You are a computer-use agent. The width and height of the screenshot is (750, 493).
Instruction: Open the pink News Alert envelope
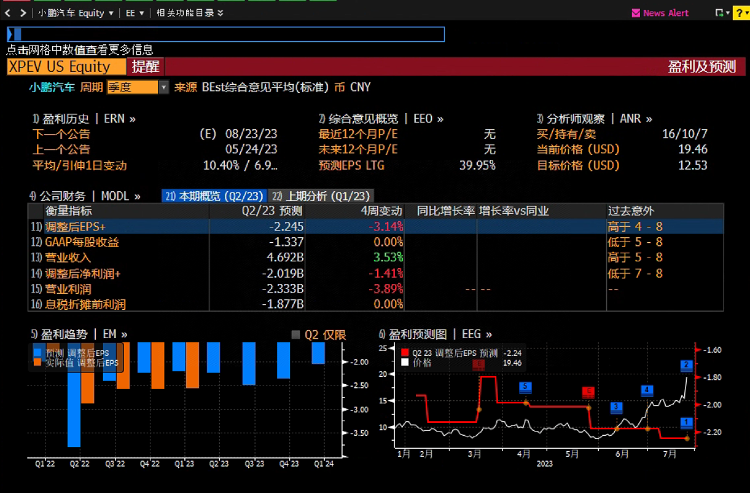pos(636,13)
